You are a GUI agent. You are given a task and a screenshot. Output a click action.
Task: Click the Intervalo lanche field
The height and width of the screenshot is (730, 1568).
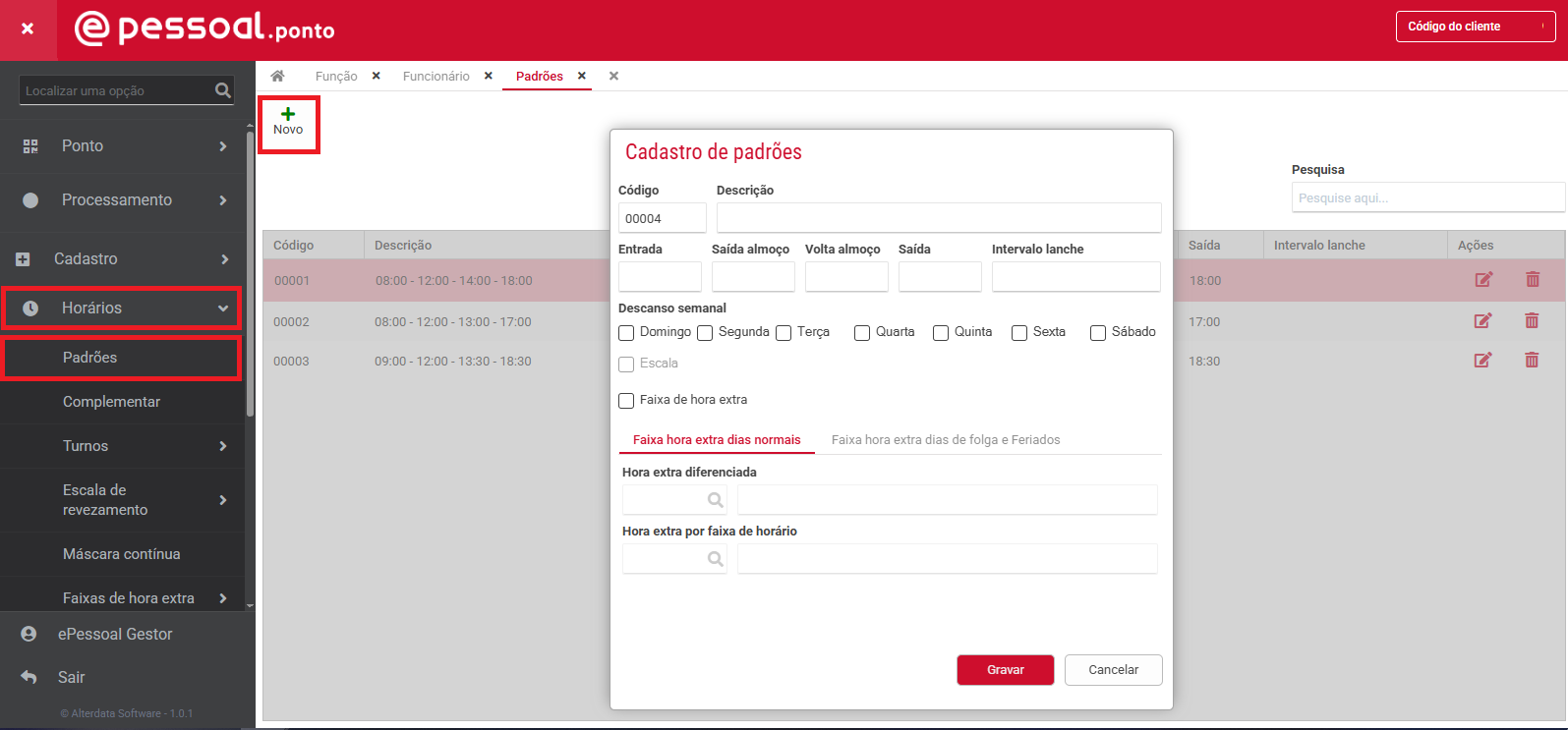click(1076, 276)
